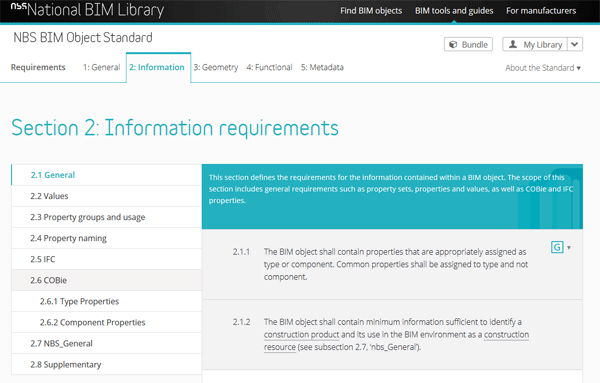Select the 2: Information tab

(158, 67)
